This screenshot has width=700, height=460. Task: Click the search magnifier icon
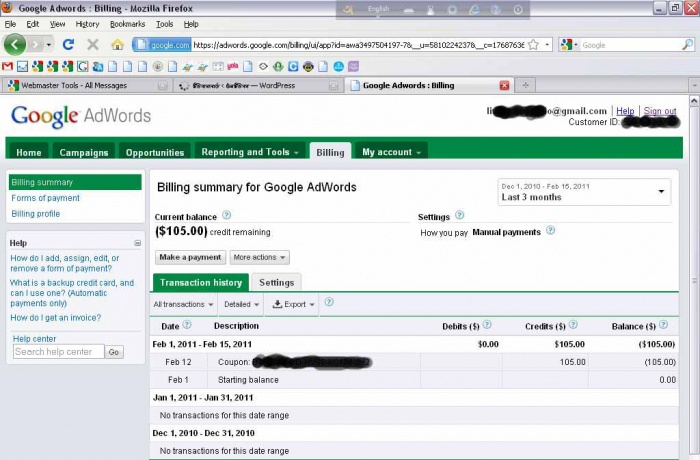[x=688, y=45]
